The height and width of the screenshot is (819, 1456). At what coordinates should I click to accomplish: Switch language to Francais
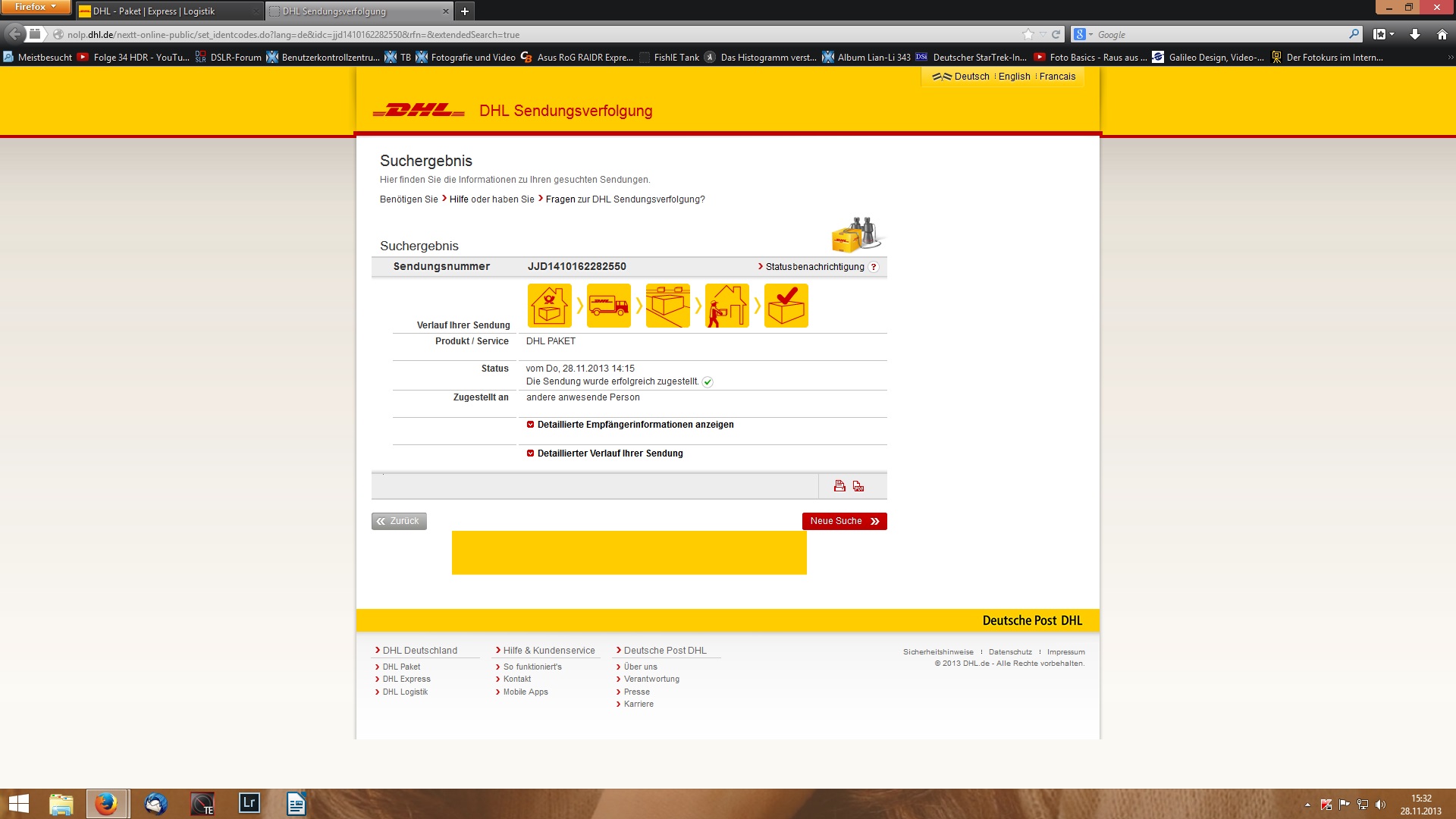tap(1057, 77)
